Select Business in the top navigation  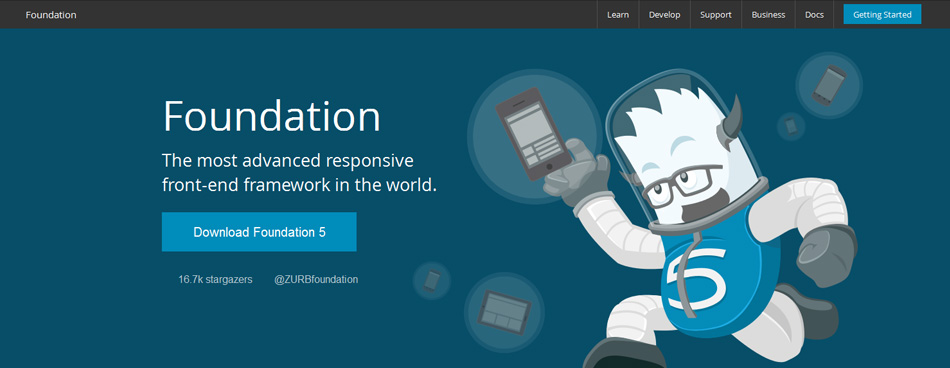tap(768, 15)
